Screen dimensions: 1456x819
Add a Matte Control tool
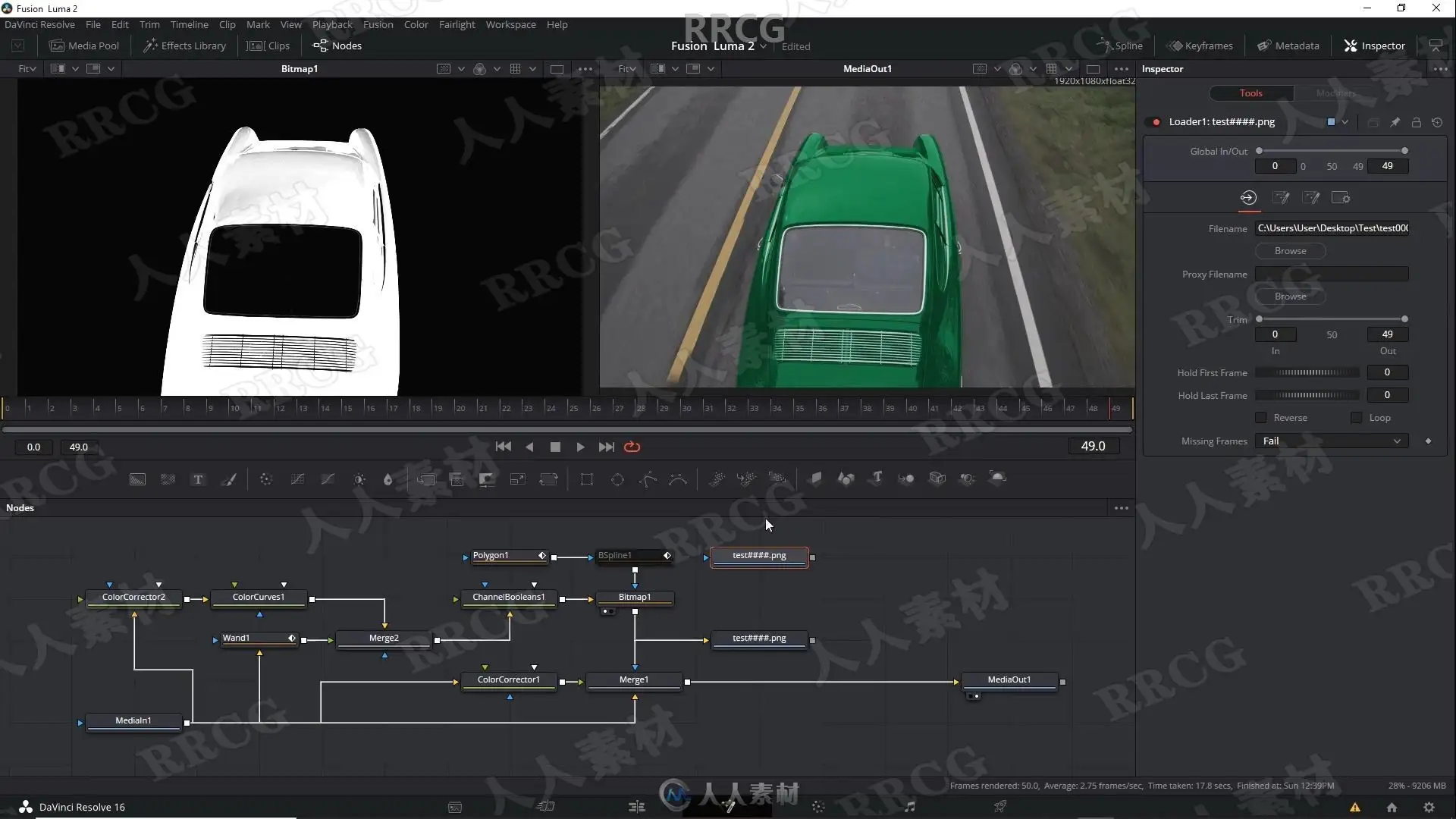(x=487, y=479)
